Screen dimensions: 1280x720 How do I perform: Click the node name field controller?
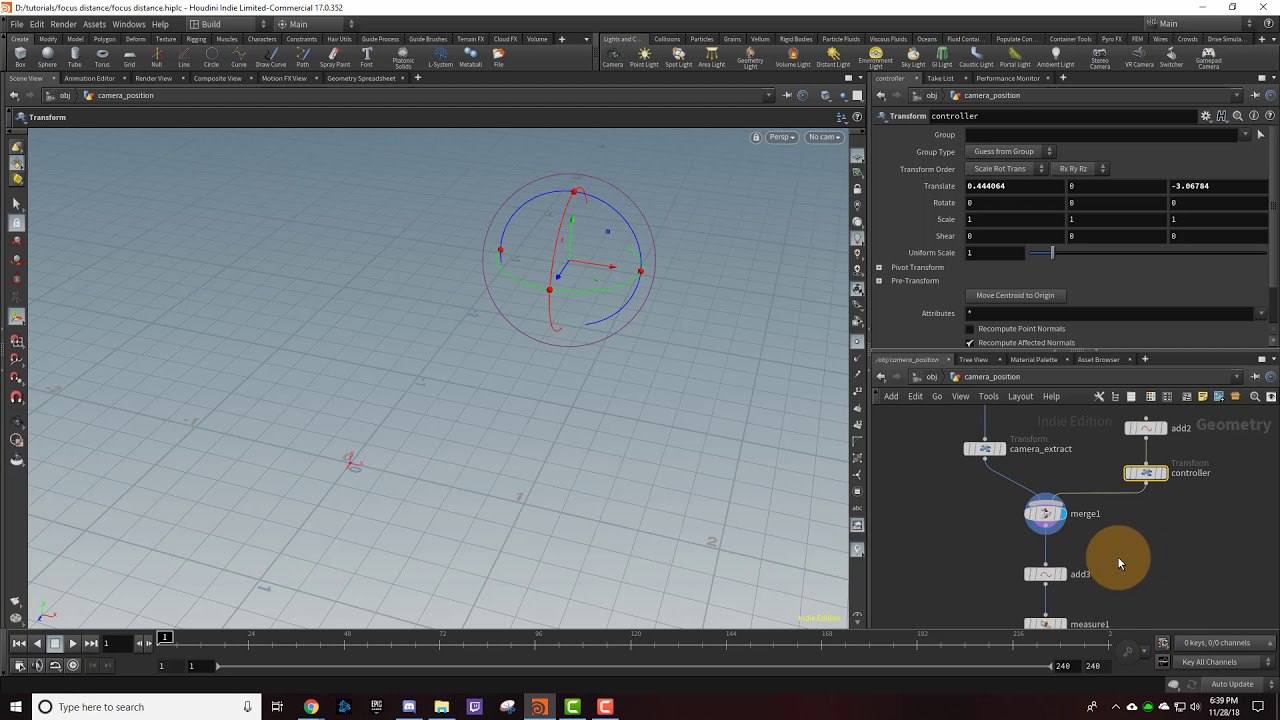pos(1063,116)
